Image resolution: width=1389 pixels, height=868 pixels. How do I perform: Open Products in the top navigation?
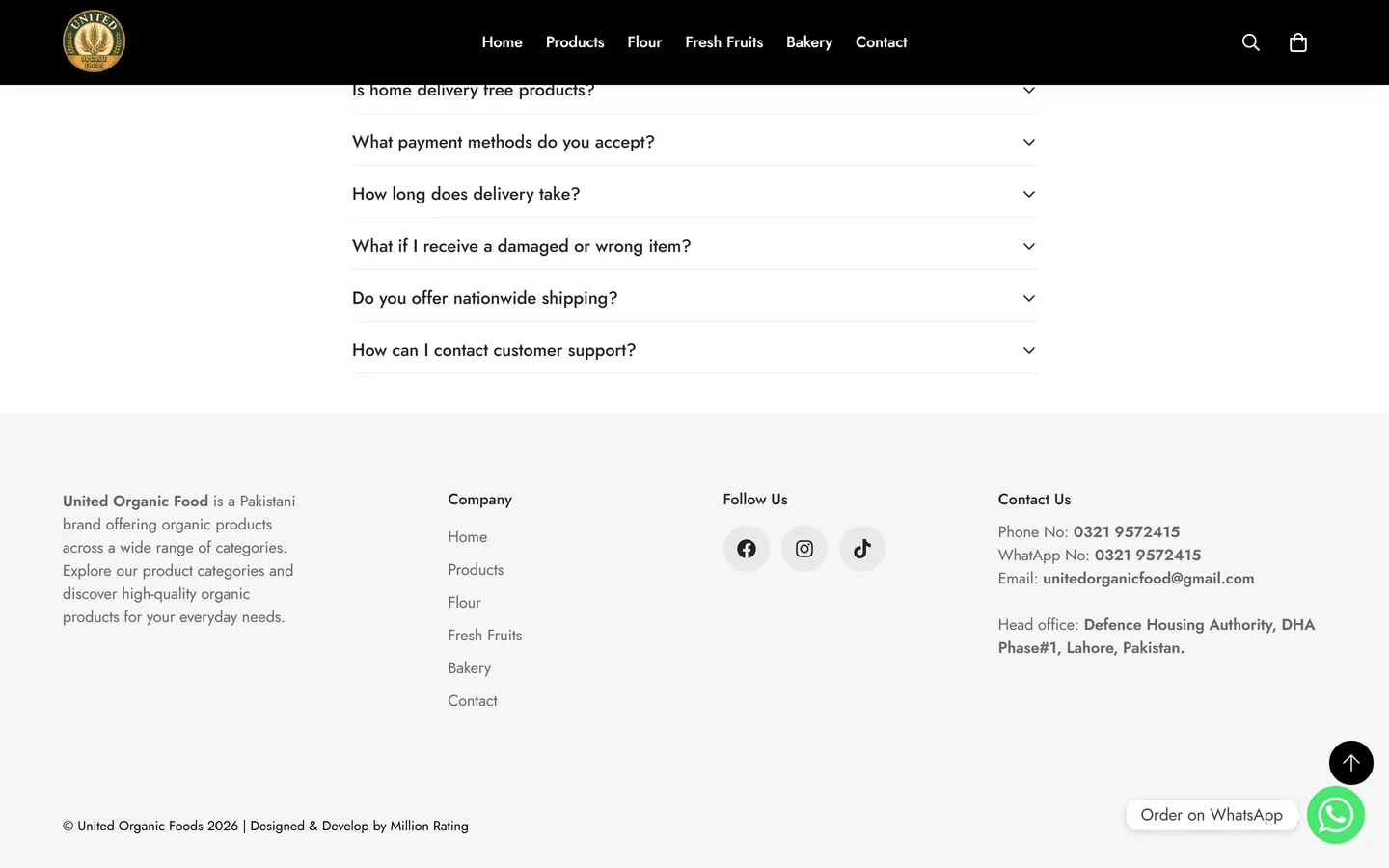click(575, 42)
